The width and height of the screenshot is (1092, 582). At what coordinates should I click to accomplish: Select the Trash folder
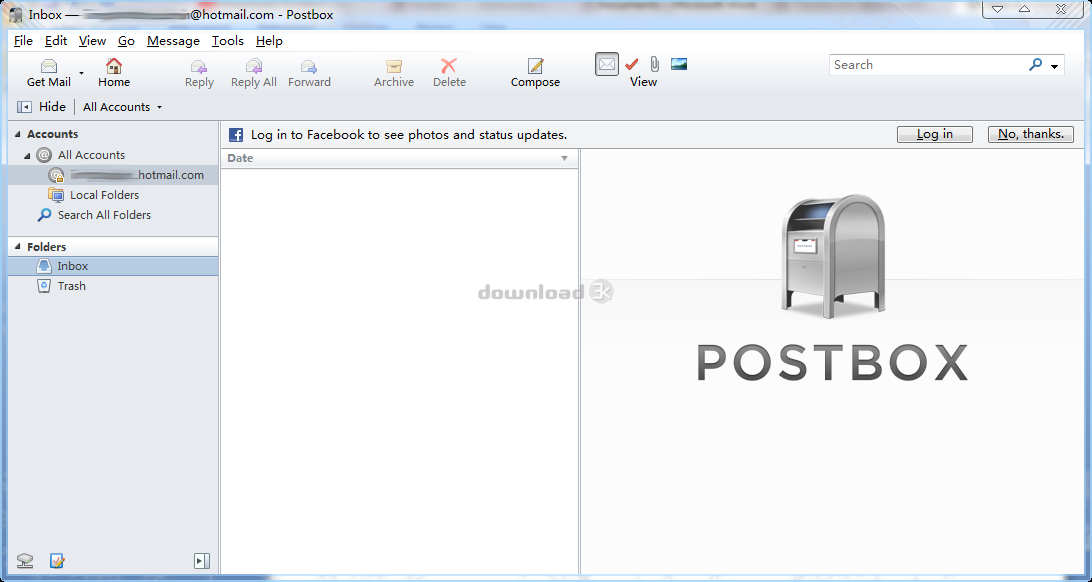tap(71, 286)
